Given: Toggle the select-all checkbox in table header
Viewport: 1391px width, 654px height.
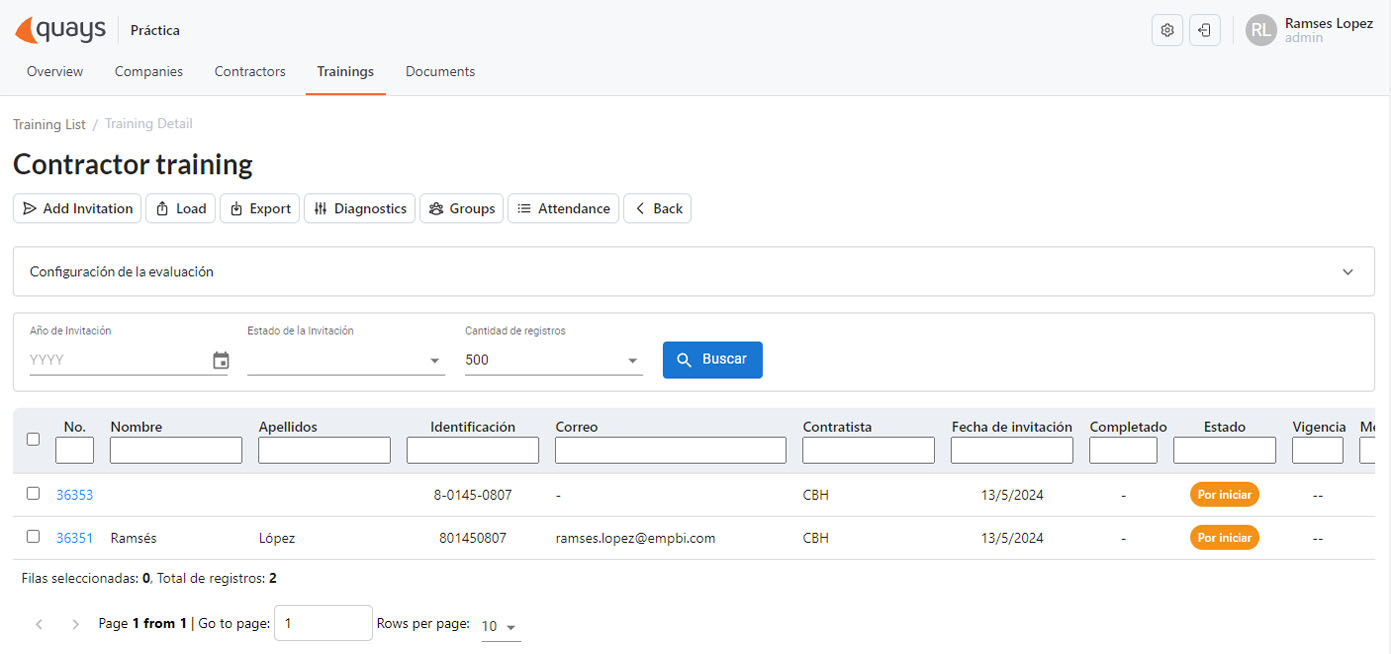Looking at the screenshot, I should point(33,438).
